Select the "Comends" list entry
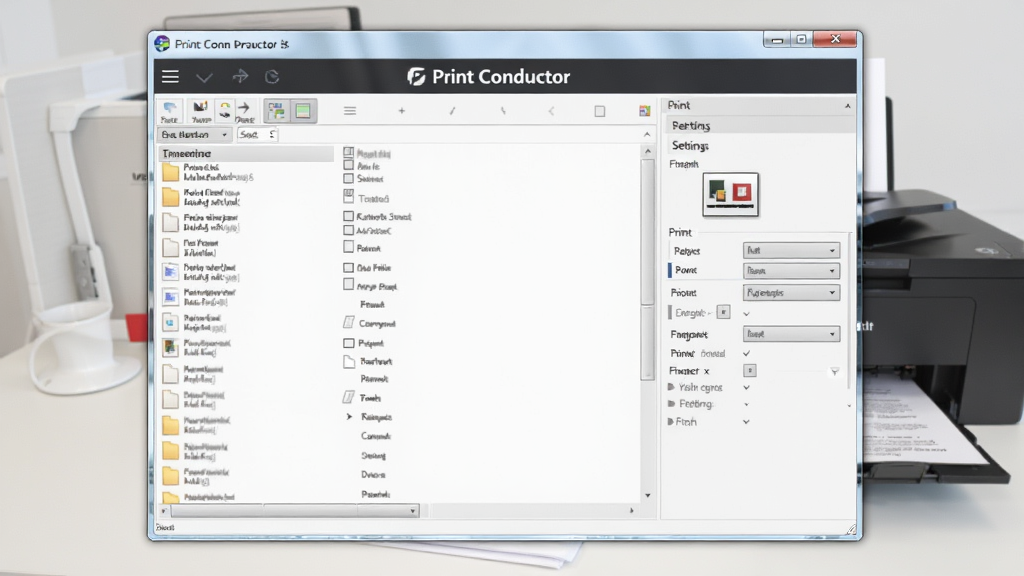1024x576 pixels. pos(376,436)
